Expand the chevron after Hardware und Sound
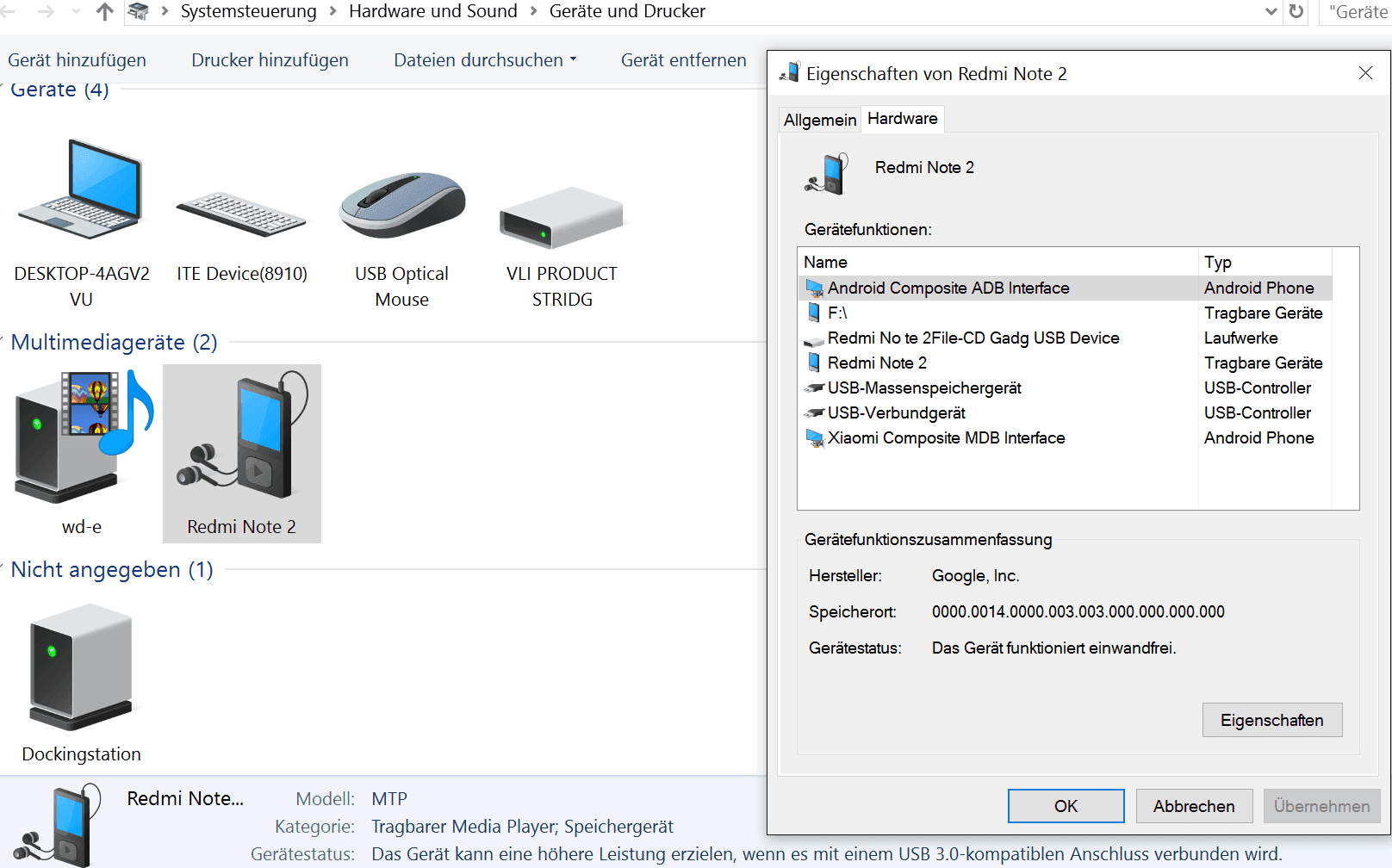This screenshot has width=1392, height=868. pyautogui.click(x=534, y=11)
